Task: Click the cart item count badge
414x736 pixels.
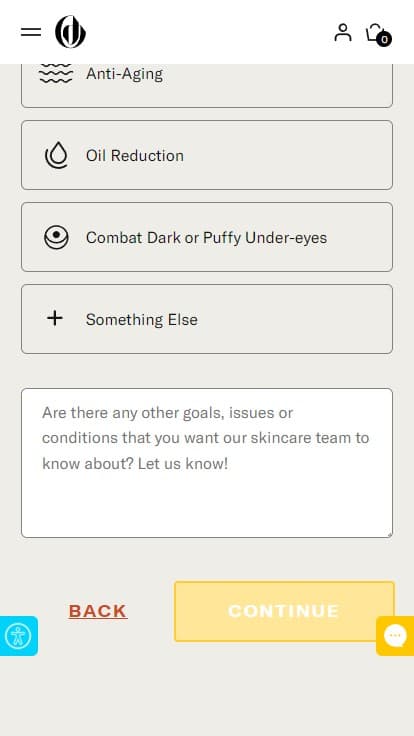Action: tap(384, 39)
